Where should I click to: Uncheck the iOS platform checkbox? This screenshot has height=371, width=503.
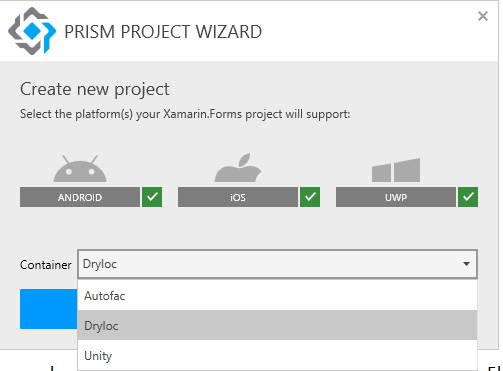click(x=310, y=197)
